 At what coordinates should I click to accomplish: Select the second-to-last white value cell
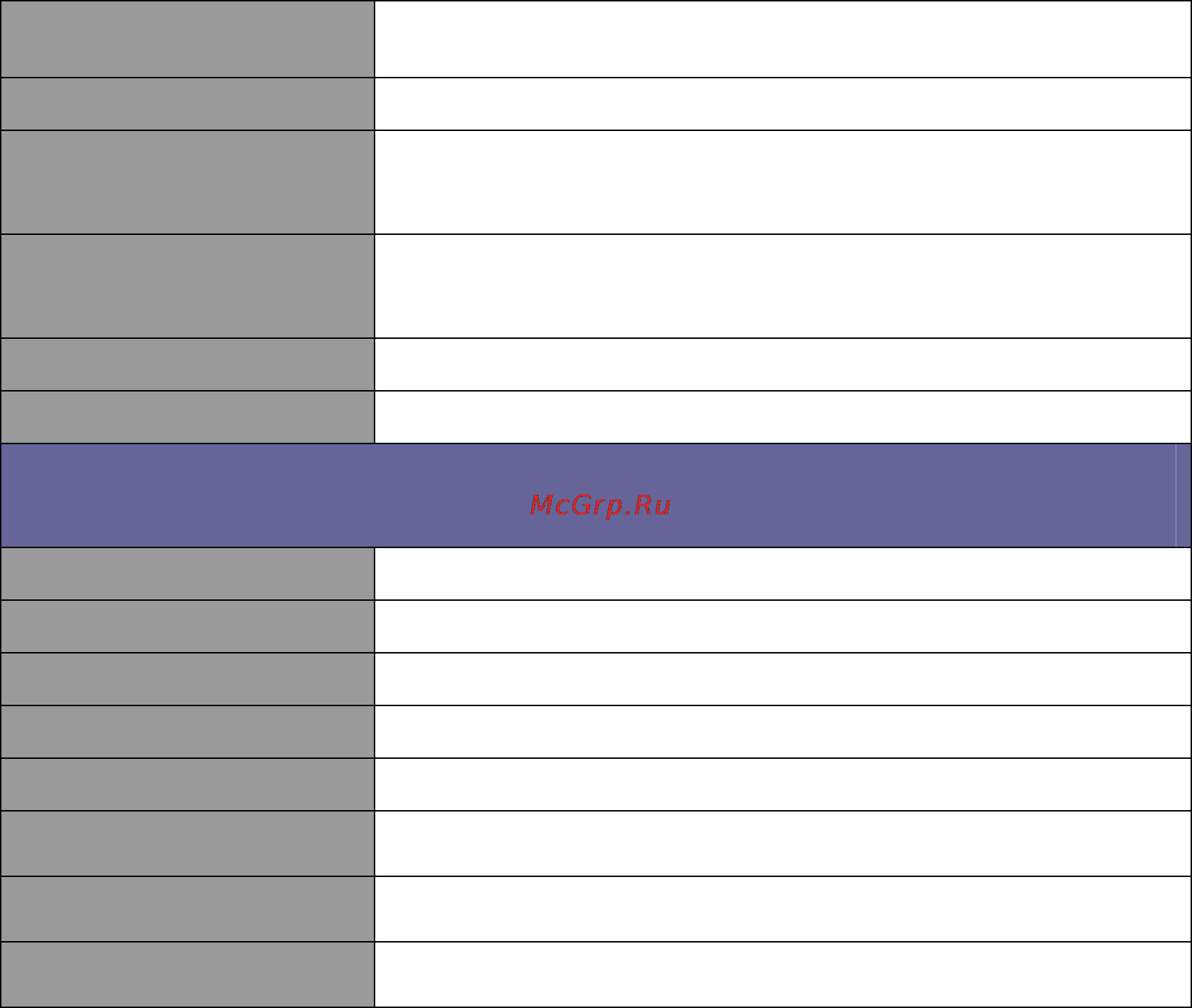pyautogui.click(x=783, y=909)
